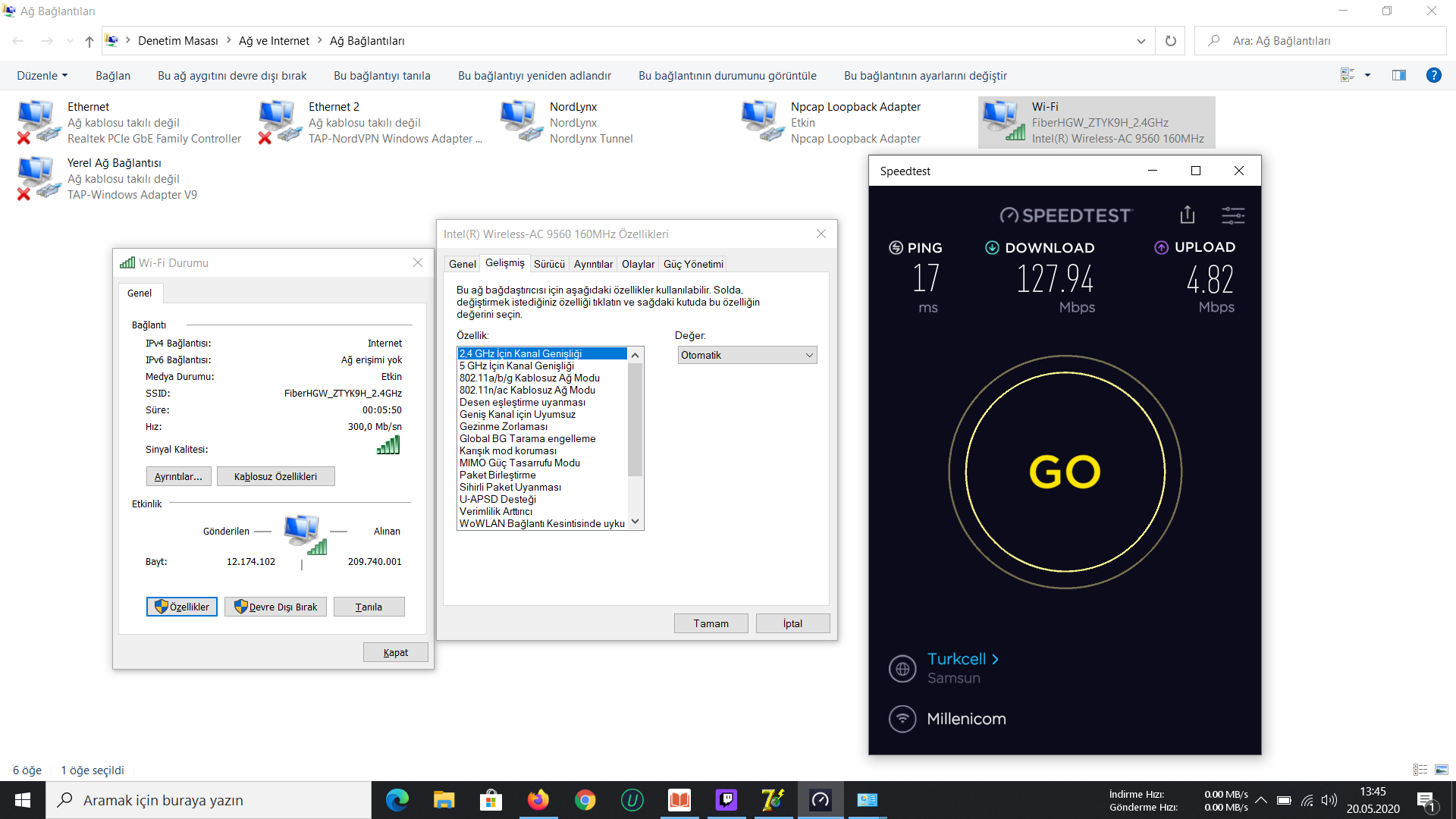Click Bu bağlantının ayarlarını değiştir
Screen dimensions: 1456x819
coord(925,76)
